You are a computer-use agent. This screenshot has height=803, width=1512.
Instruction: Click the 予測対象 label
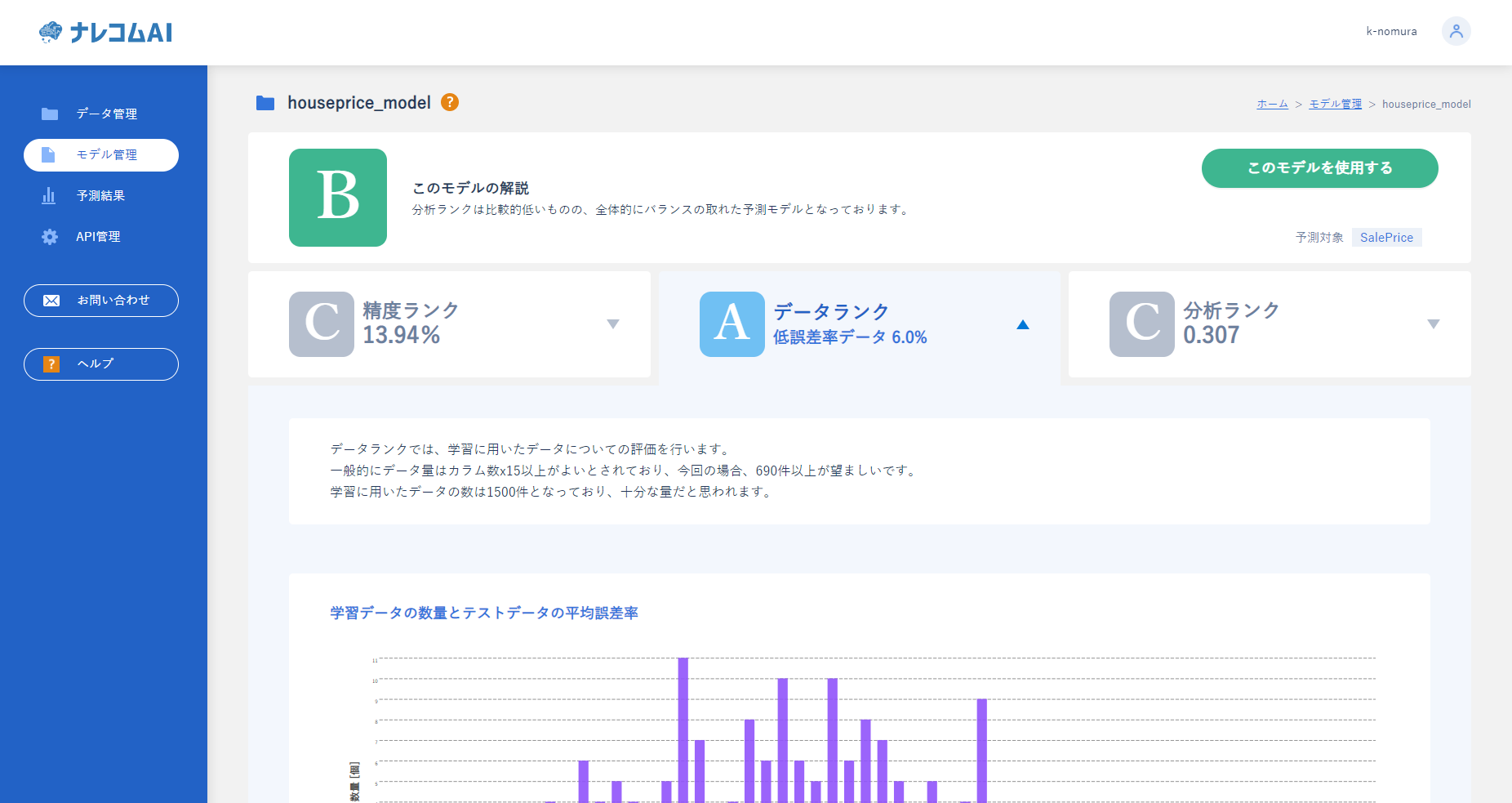(x=1319, y=237)
